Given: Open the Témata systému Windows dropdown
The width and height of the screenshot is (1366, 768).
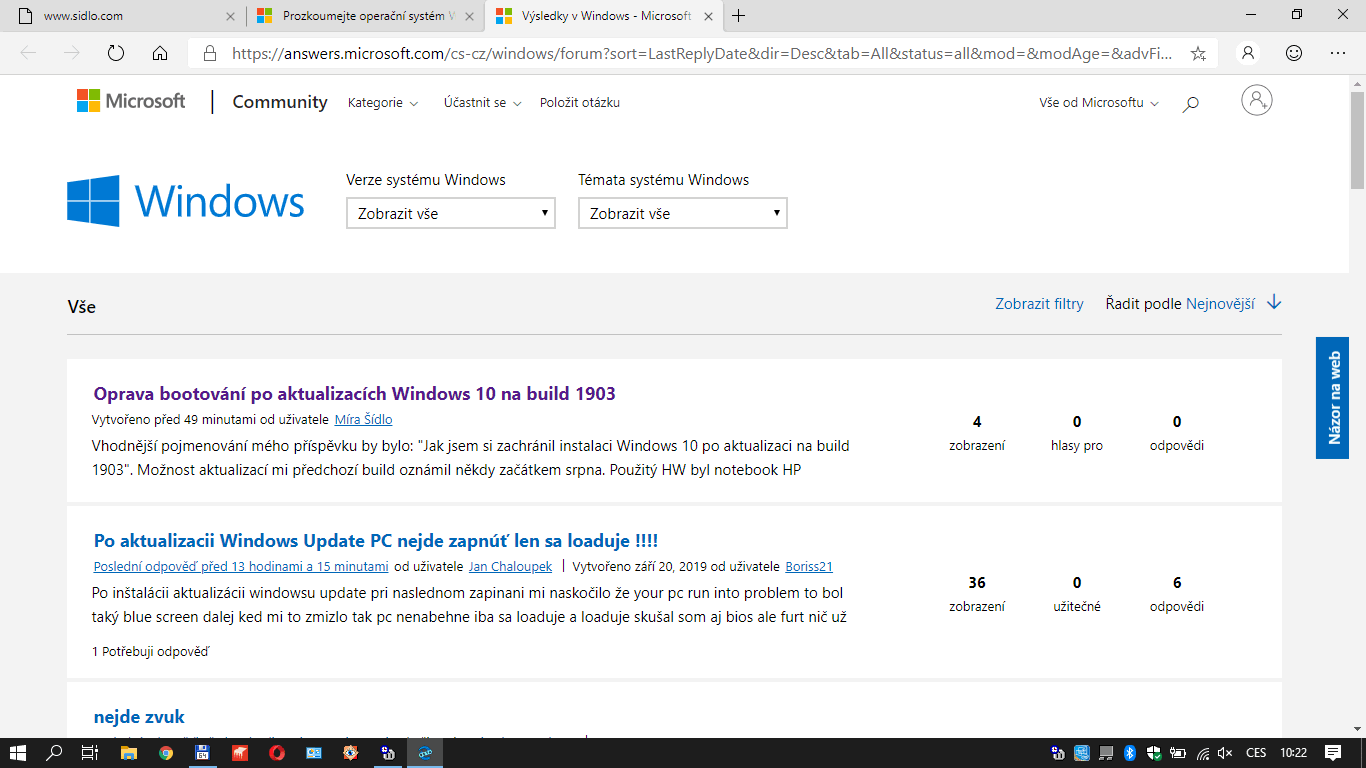Looking at the screenshot, I should 682,213.
